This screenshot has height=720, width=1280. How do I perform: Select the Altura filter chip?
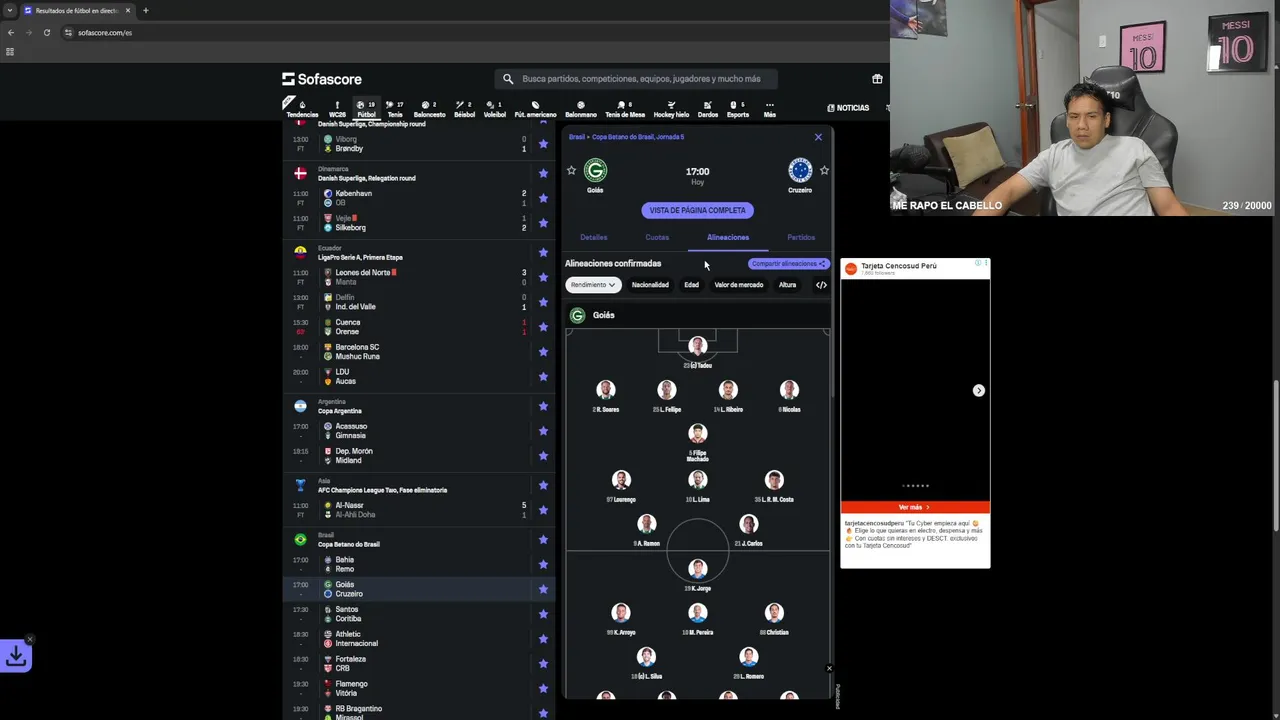788,285
